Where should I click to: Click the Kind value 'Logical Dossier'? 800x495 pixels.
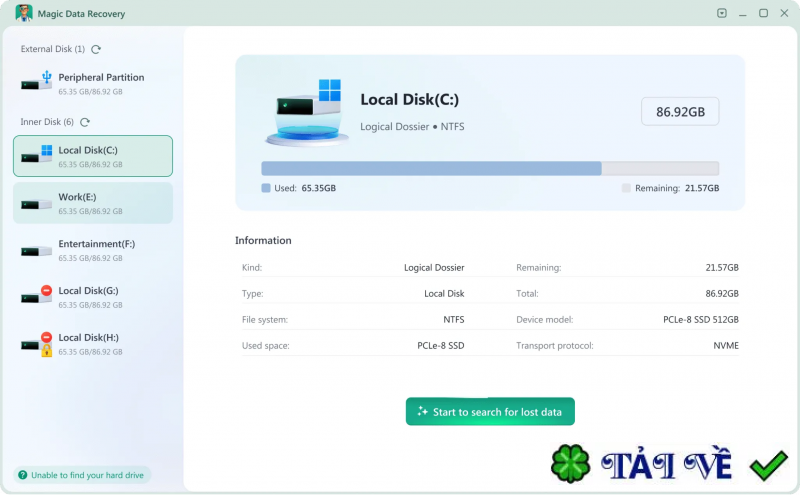[x=434, y=267]
